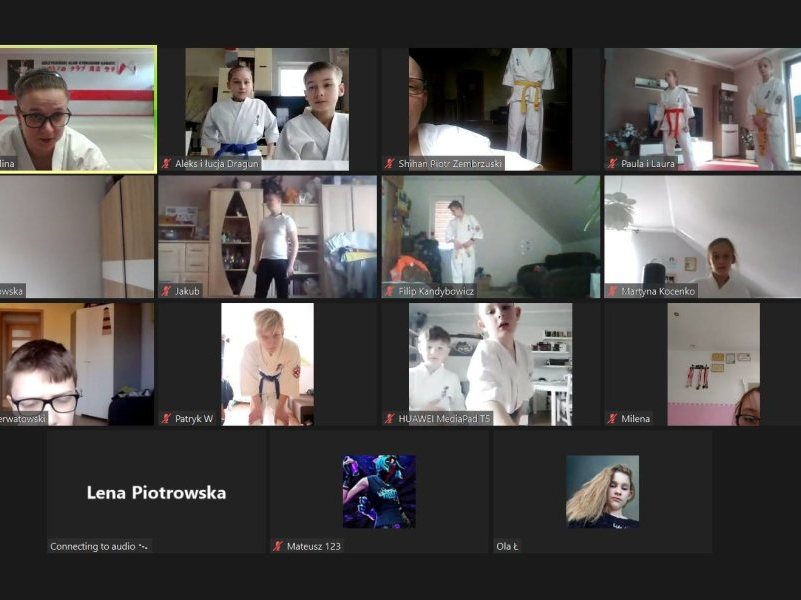Click the Ola Ł name label

[x=507, y=546]
